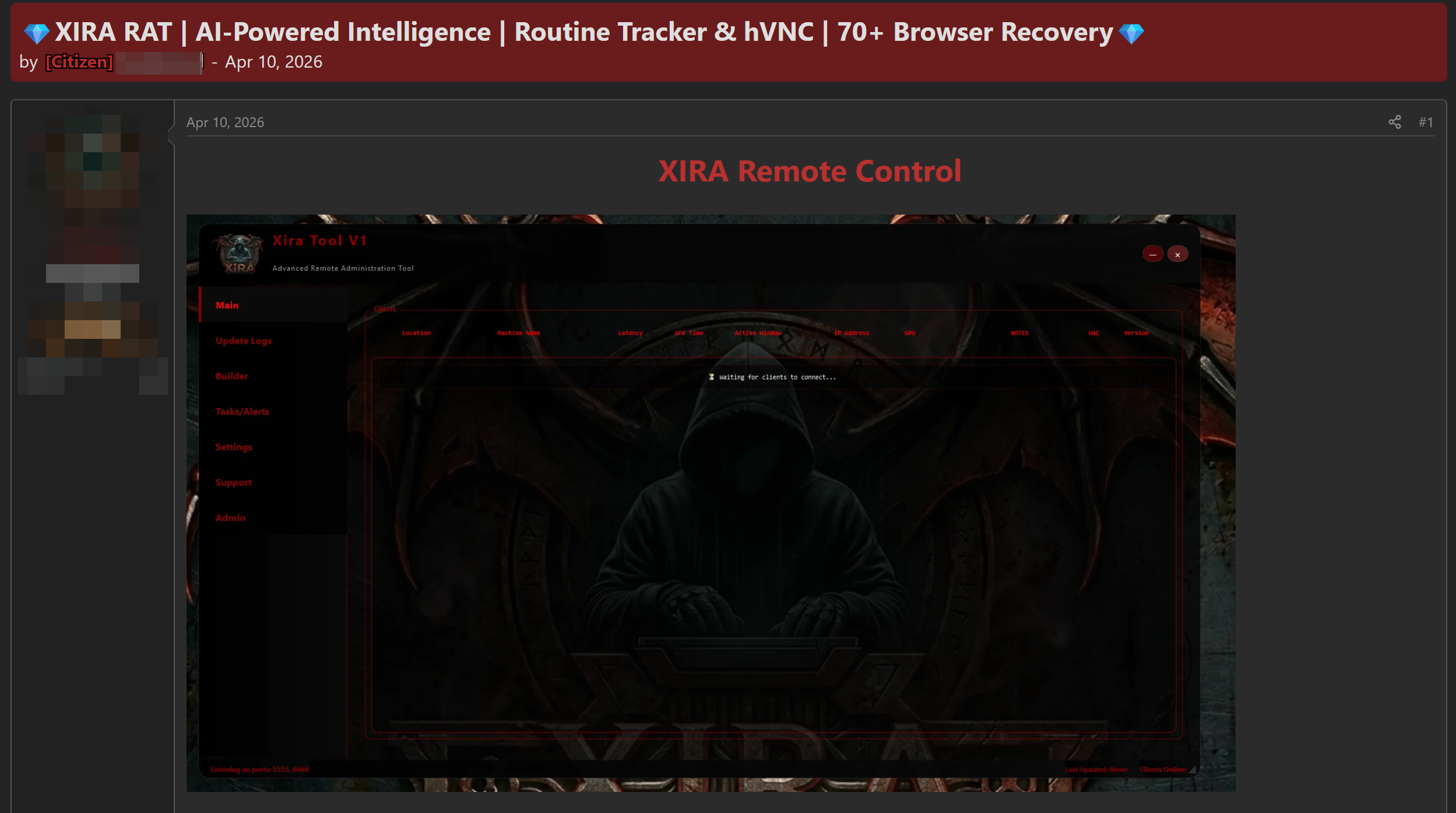Click the 'Advanced Remote Administration Tool' subtitle
Screen dimensions: 1456x813
pyautogui.click(x=343, y=268)
